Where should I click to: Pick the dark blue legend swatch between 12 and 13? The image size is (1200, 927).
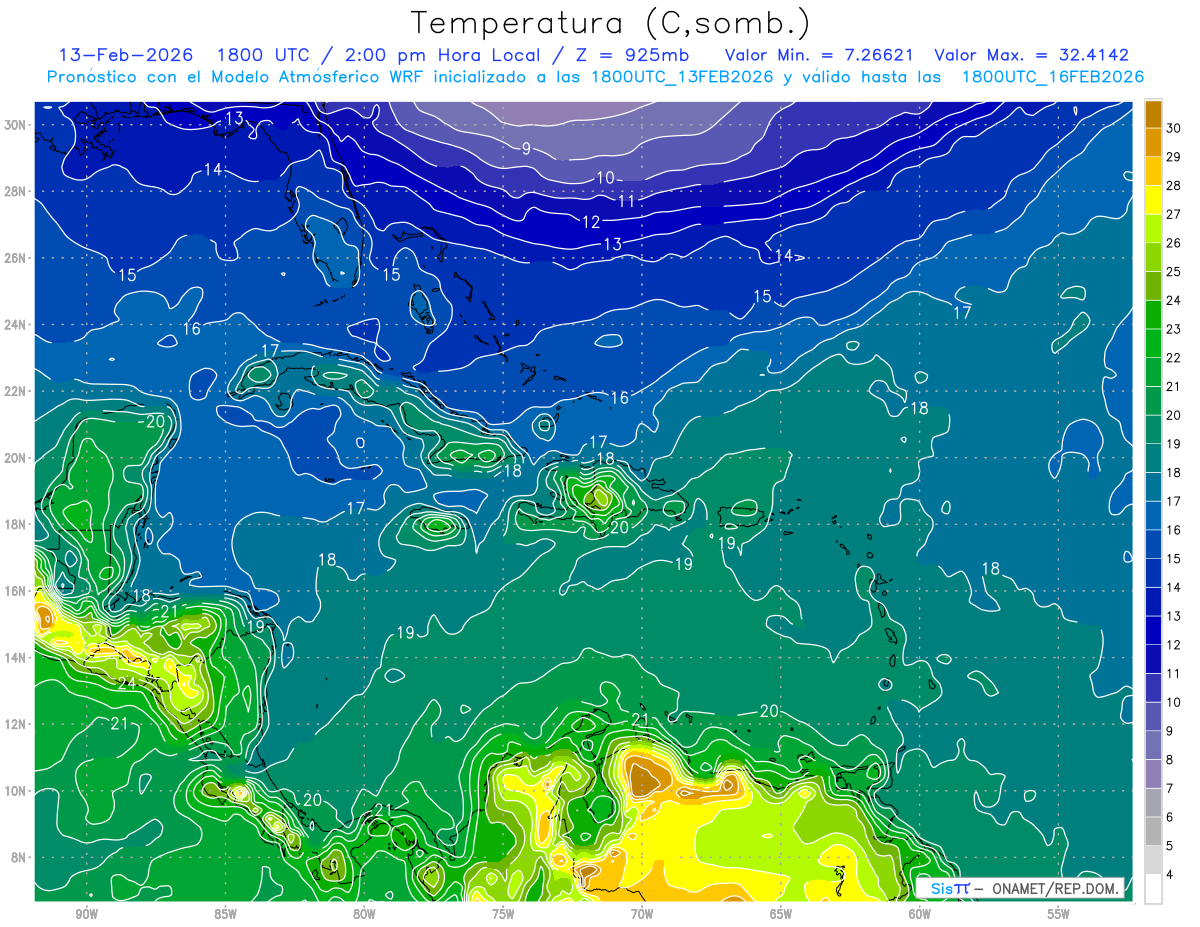pos(1154,631)
